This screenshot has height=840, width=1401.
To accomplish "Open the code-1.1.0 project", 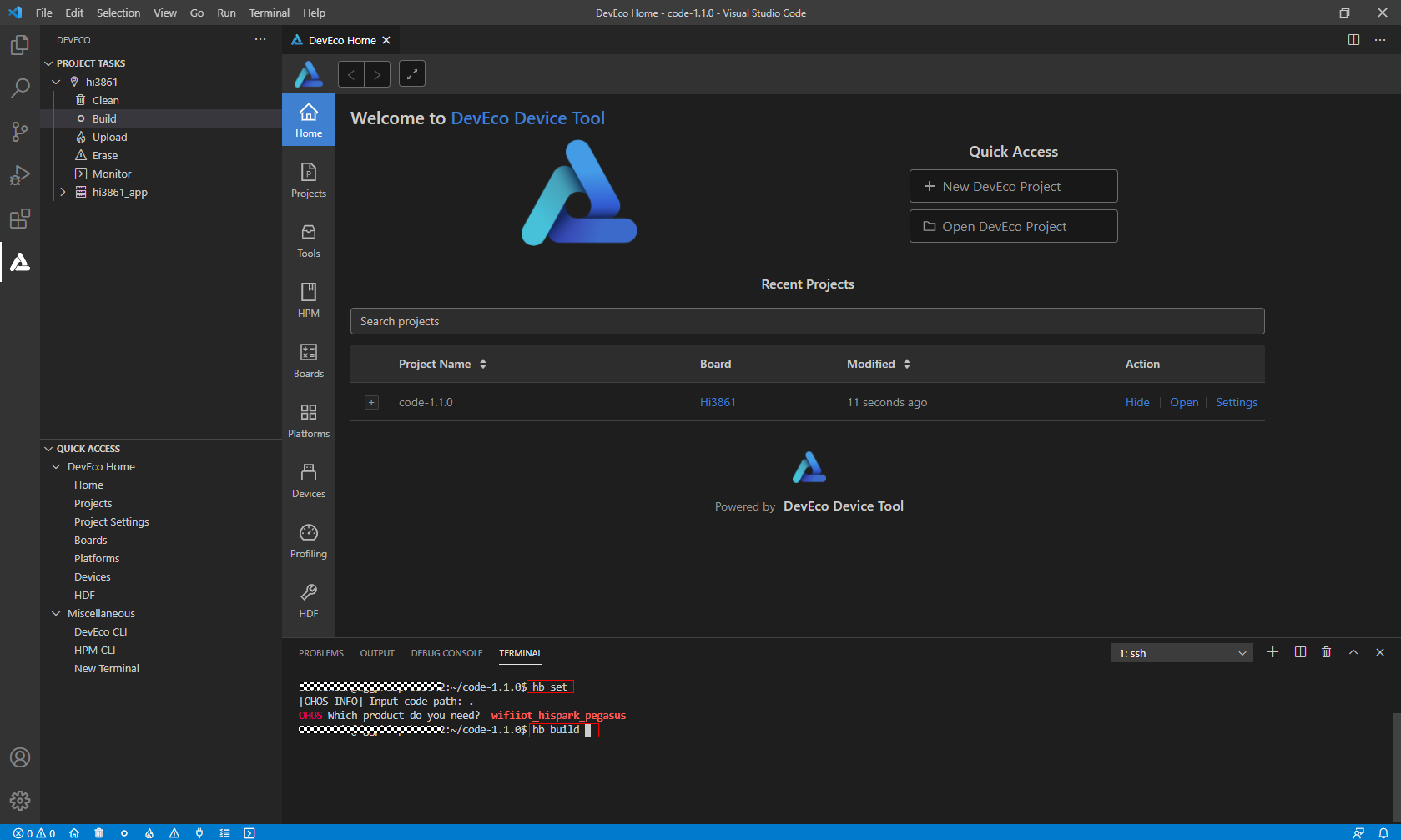I will (x=1184, y=402).
